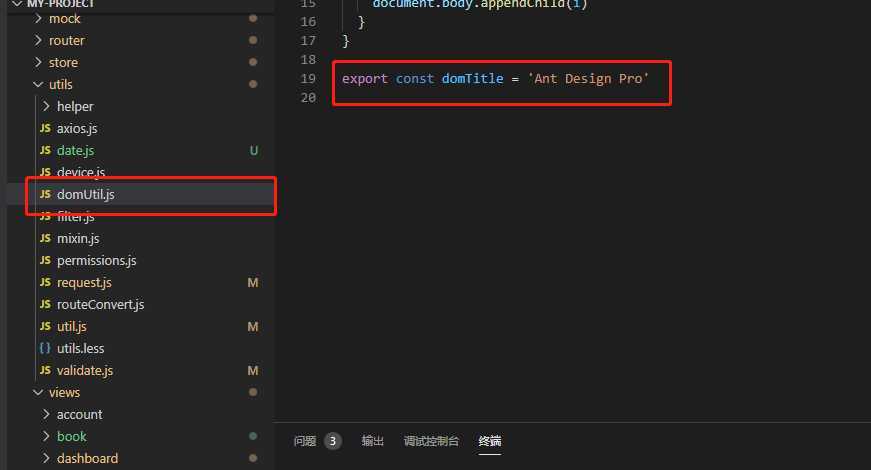Open the domUtil.js file
Viewport: 871px width, 470px height.
[151, 194]
